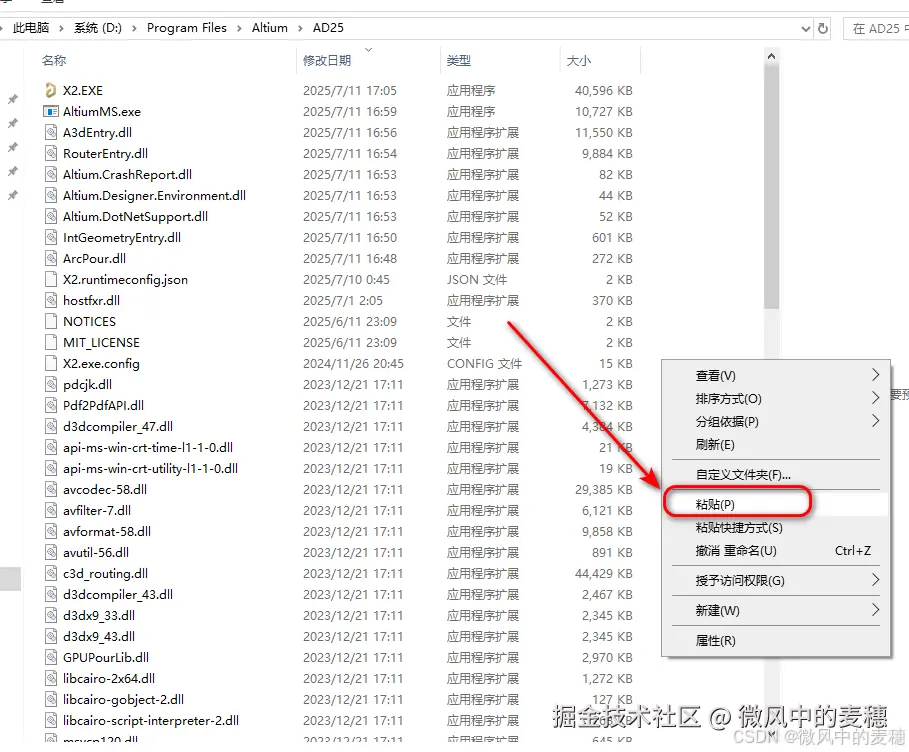This screenshot has height=752, width=909.
Task: Select the d3dcompiler_43.dll file name
Action: (x=118, y=594)
